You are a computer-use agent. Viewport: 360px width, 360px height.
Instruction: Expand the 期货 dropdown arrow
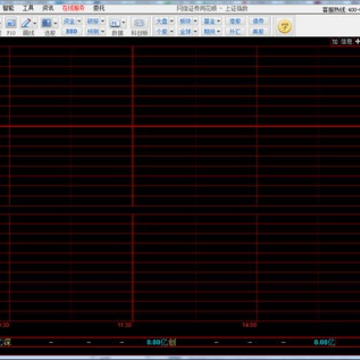tap(219, 31)
